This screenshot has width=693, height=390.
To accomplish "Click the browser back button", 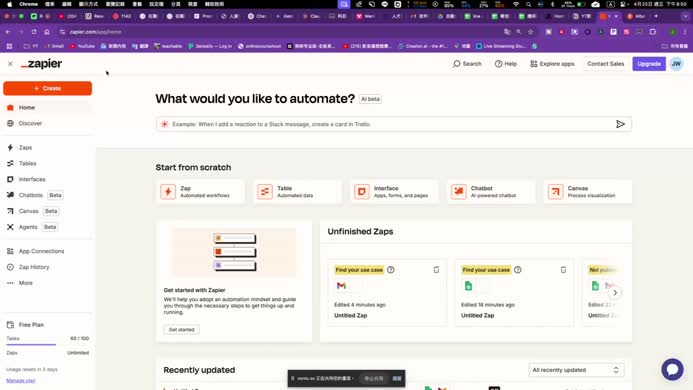I will tap(8, 32).
